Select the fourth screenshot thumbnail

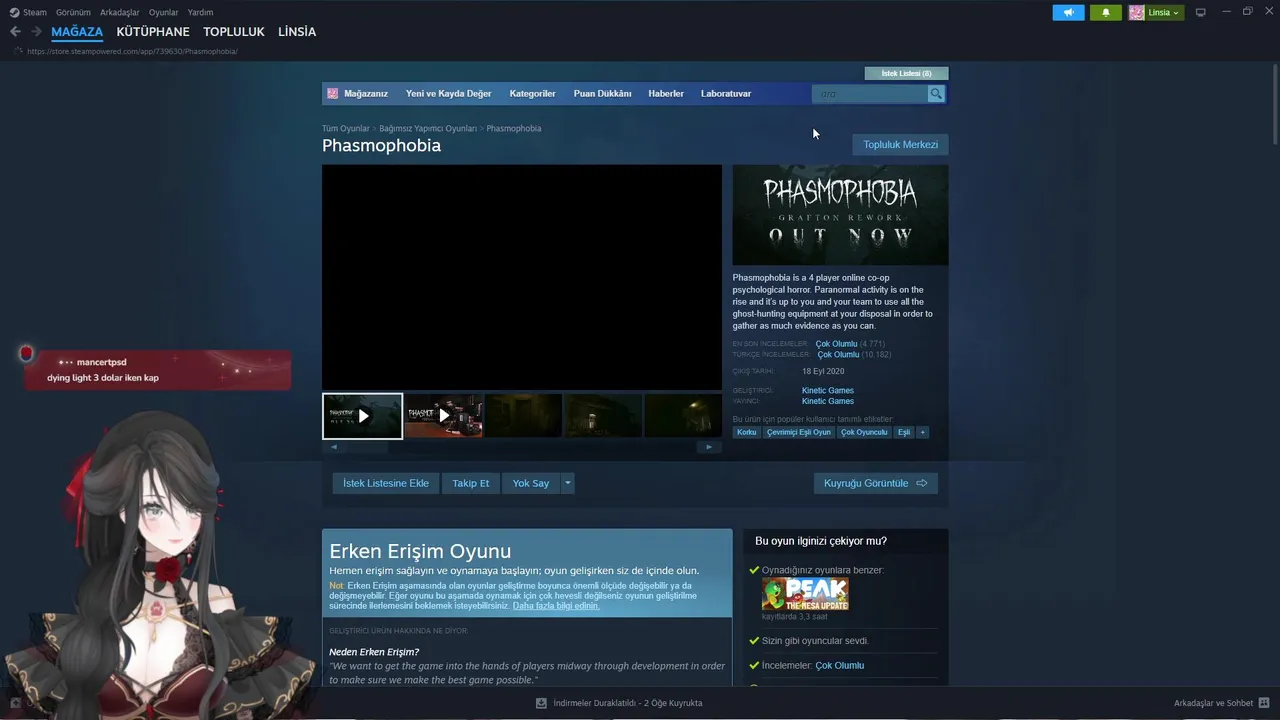click(603, 415)
